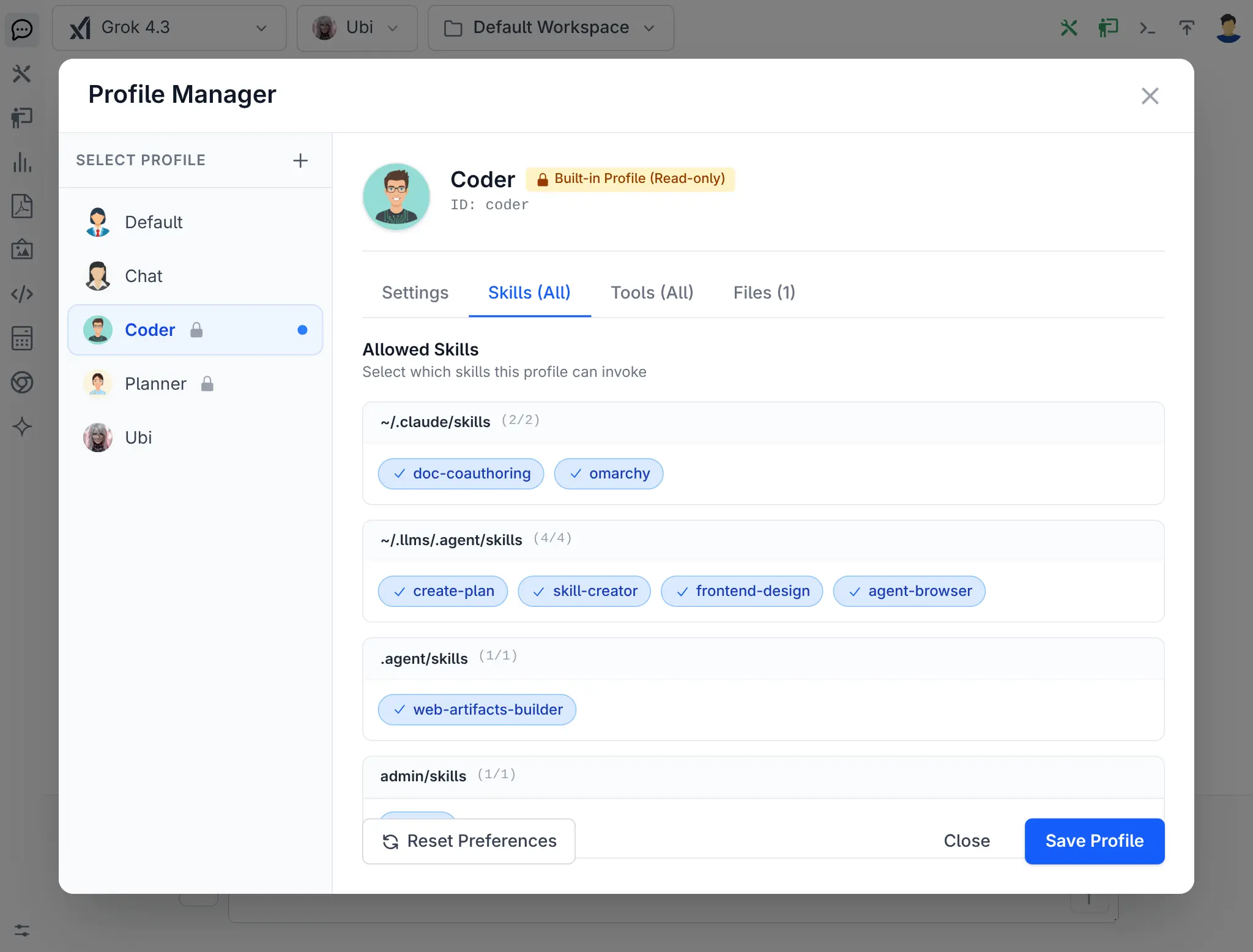Switch to the Tools (All) tab
The width and height of the screenshot is (1253, 952).
[x=652, y=292]
